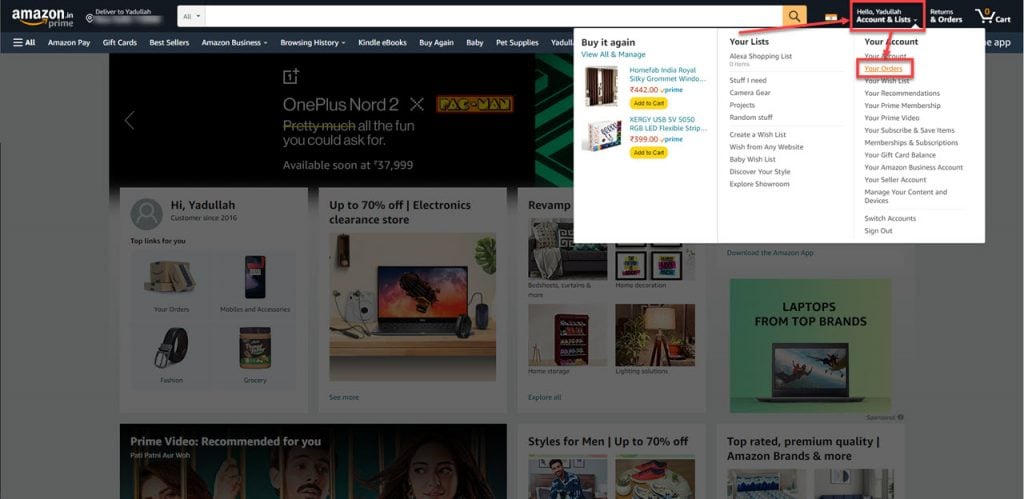Click Explore all under Revamp card
Image resolution: width=1024 pixels, height=499 pixels.
pyautogui.click(x=545, y=397)
